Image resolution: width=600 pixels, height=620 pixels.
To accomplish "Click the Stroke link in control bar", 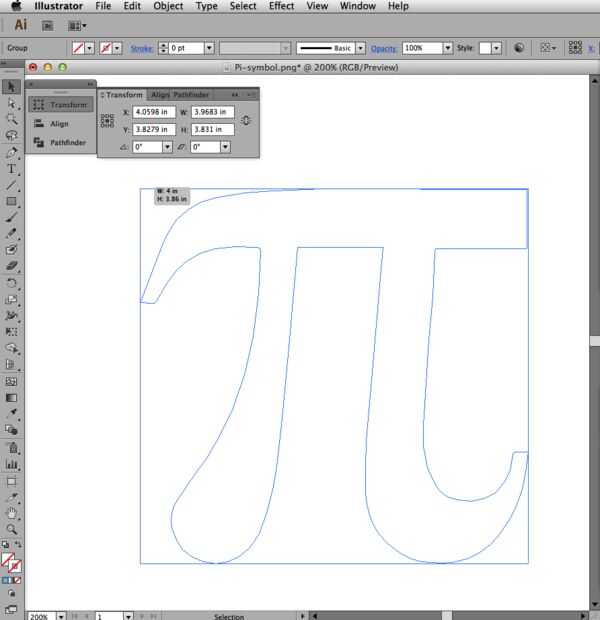I will click(x=142, y=48).
